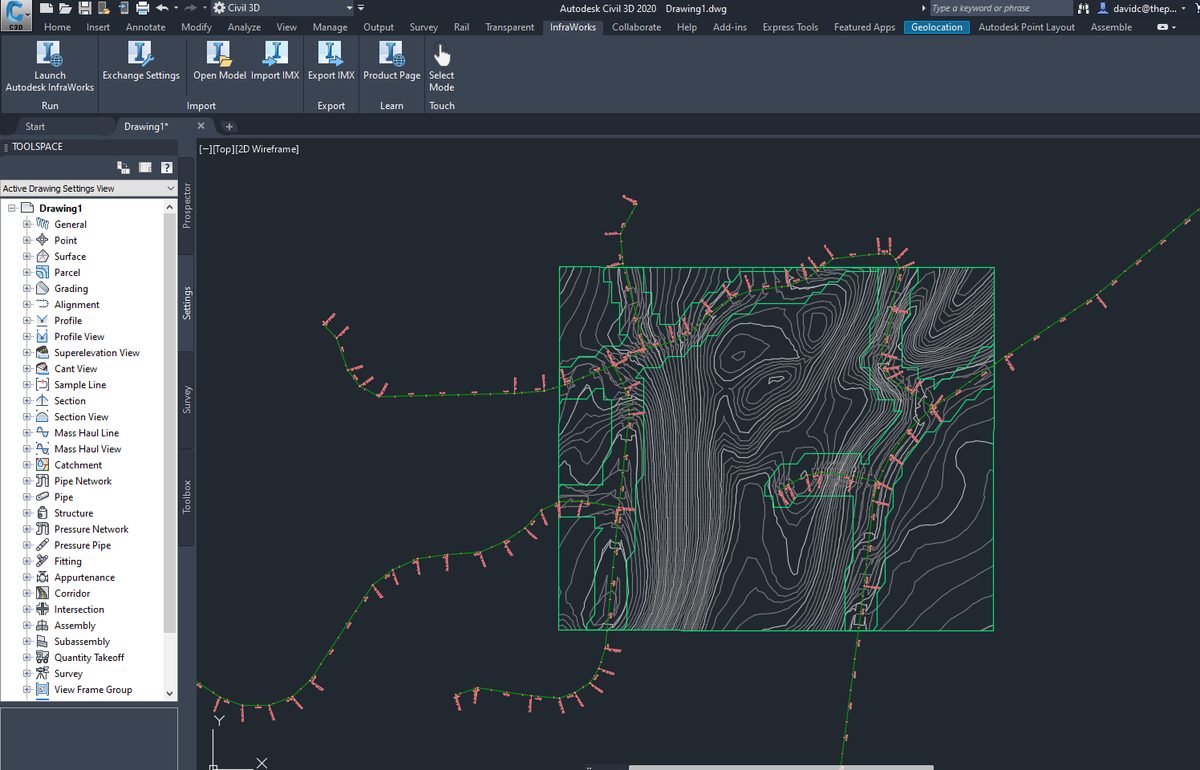Switch to the Annotate ribbon tab
The width and height of the screenshot is (1200, 770).
[x=145, y=27]
